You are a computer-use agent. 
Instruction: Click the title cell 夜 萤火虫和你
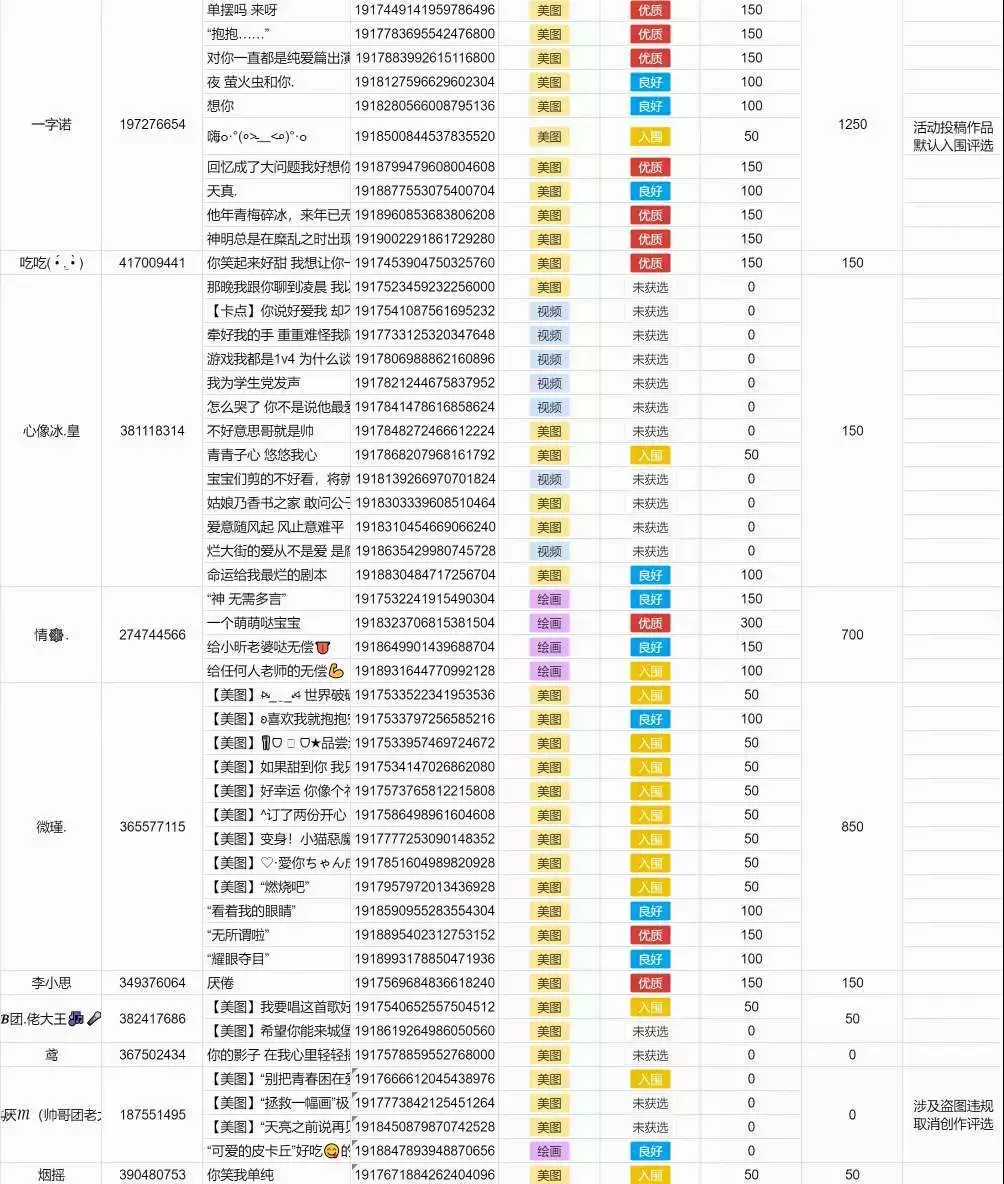[x=275, y=82]
